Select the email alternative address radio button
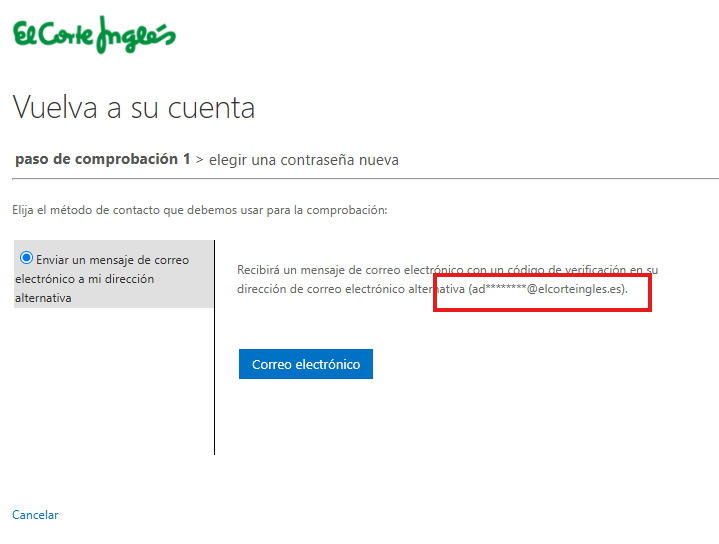719x544 pixels. click(x=26, y=258)
